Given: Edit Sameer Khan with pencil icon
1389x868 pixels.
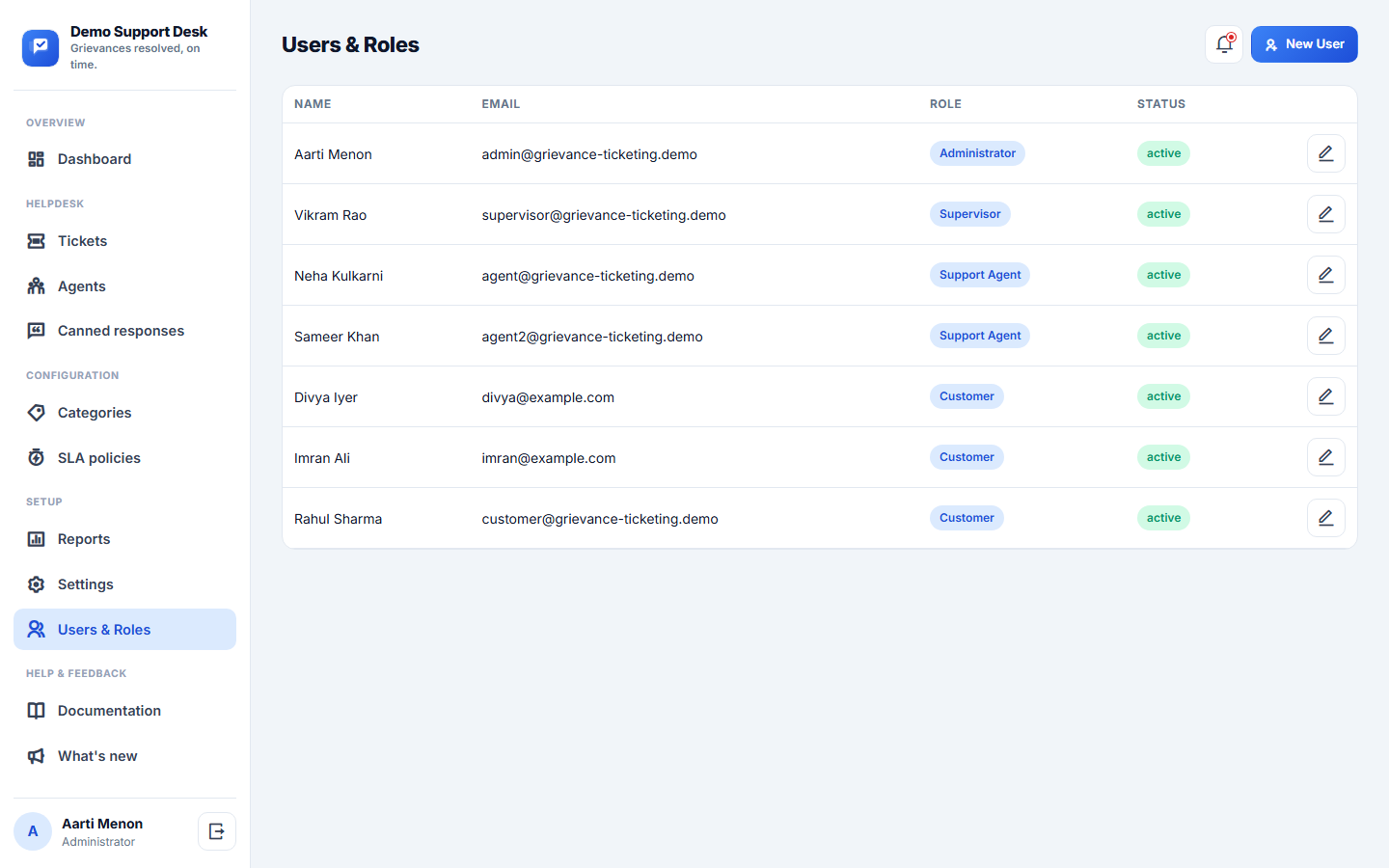Looking at the screenshot, I should (1326, 336).
